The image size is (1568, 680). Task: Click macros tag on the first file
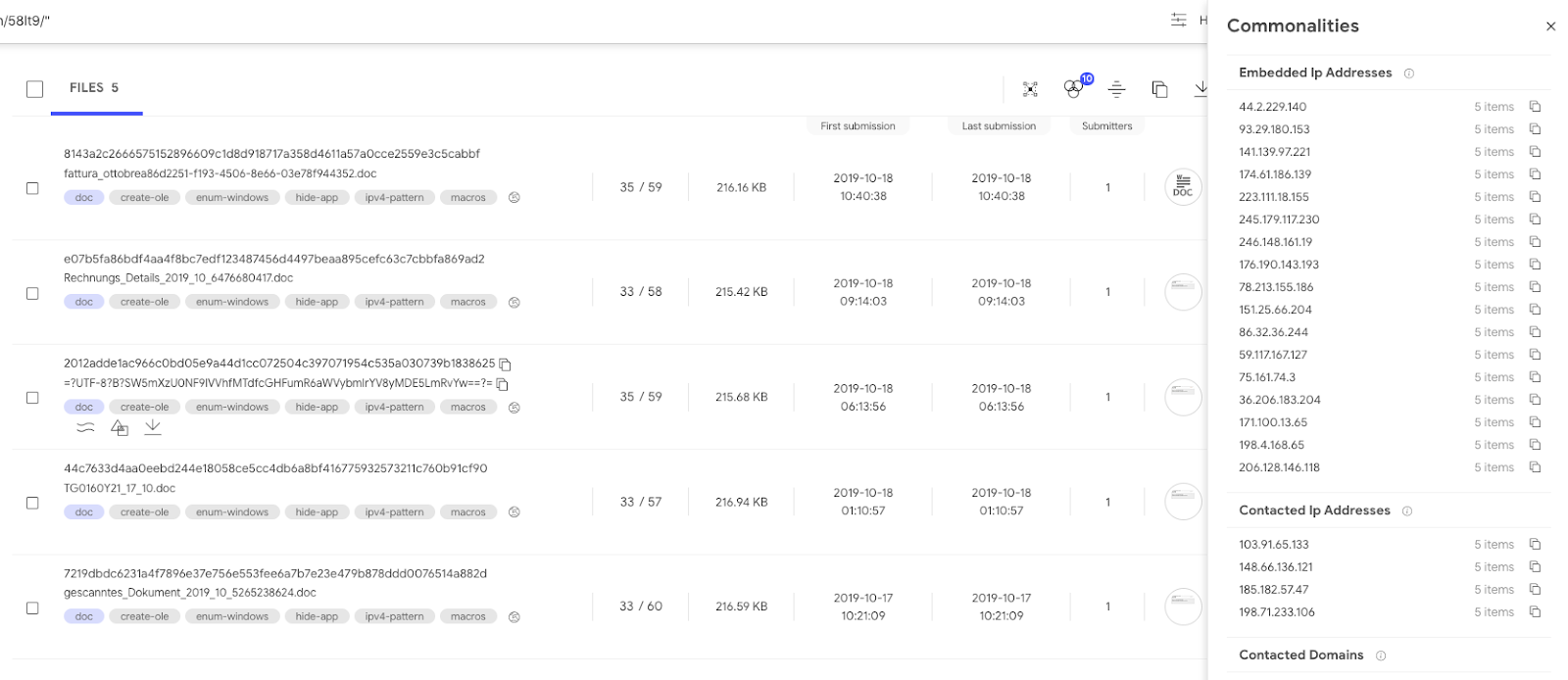coord(468,198)
